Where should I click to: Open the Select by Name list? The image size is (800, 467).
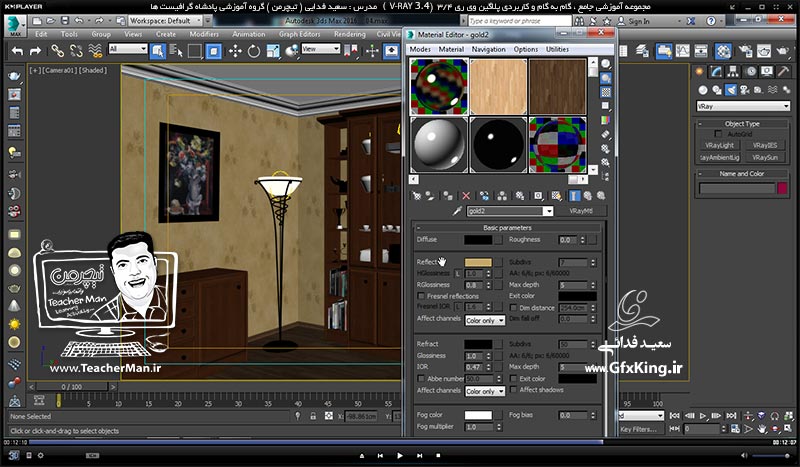[176, 51]
